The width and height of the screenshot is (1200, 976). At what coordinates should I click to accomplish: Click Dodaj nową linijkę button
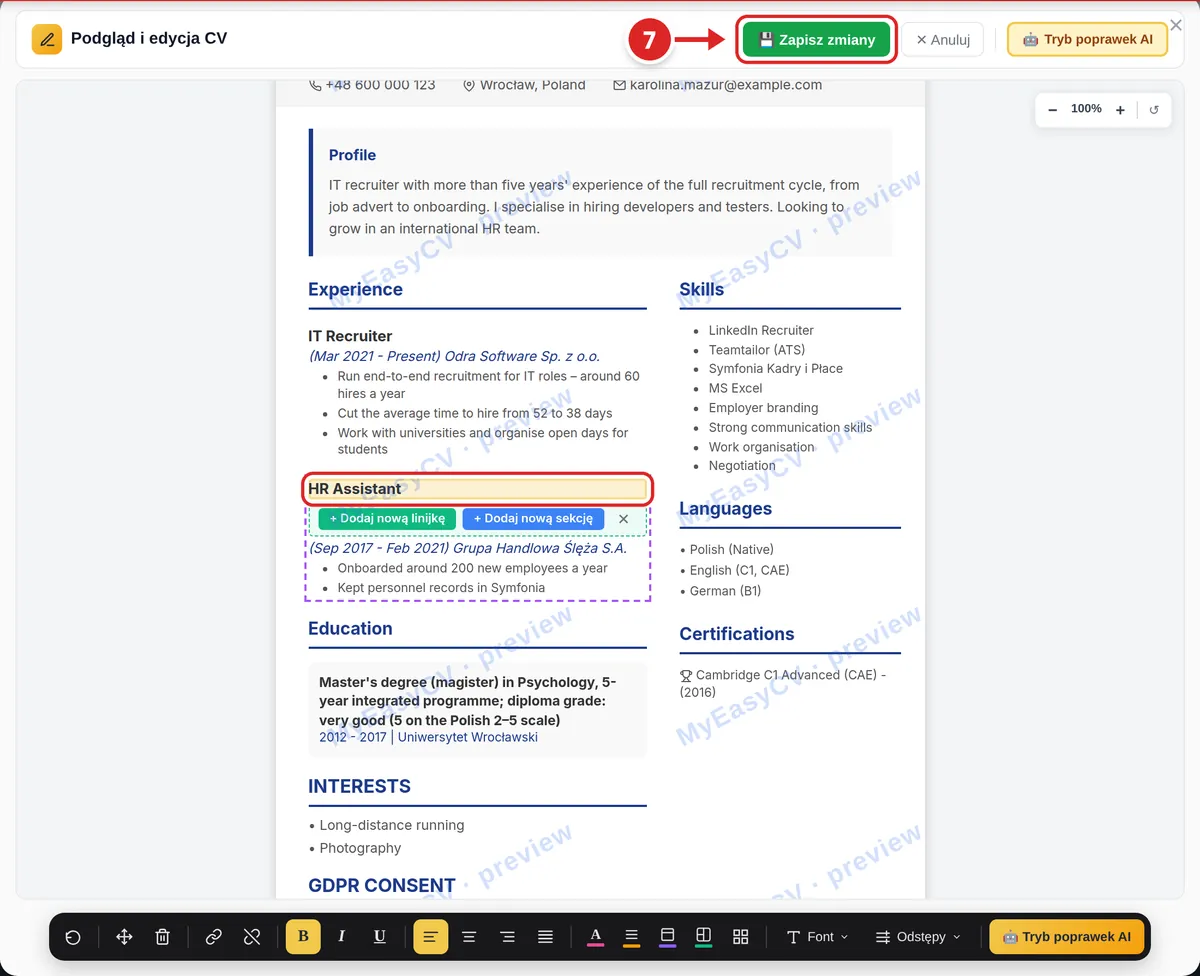387,519
